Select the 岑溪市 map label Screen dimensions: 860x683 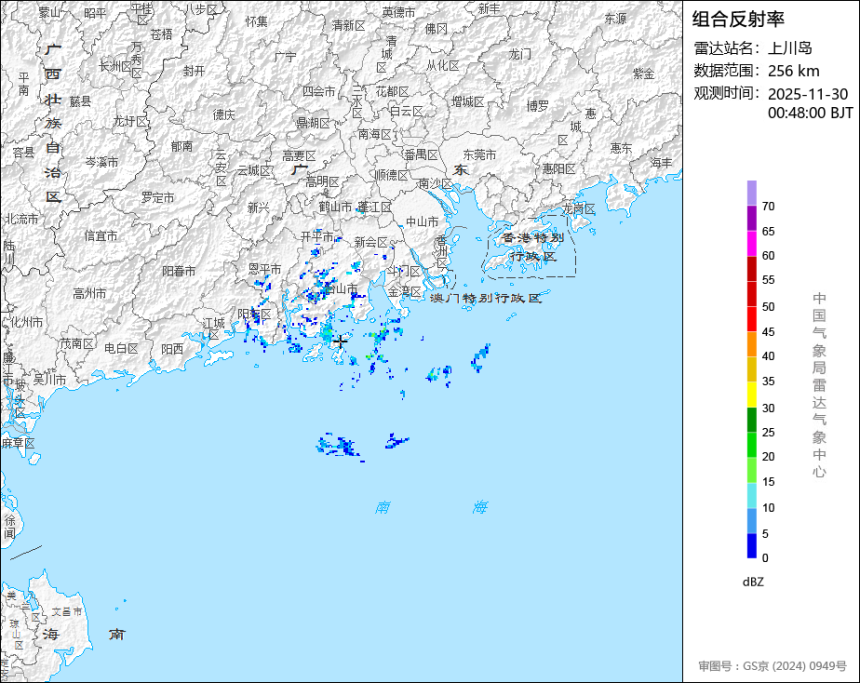tap(101, 162)
